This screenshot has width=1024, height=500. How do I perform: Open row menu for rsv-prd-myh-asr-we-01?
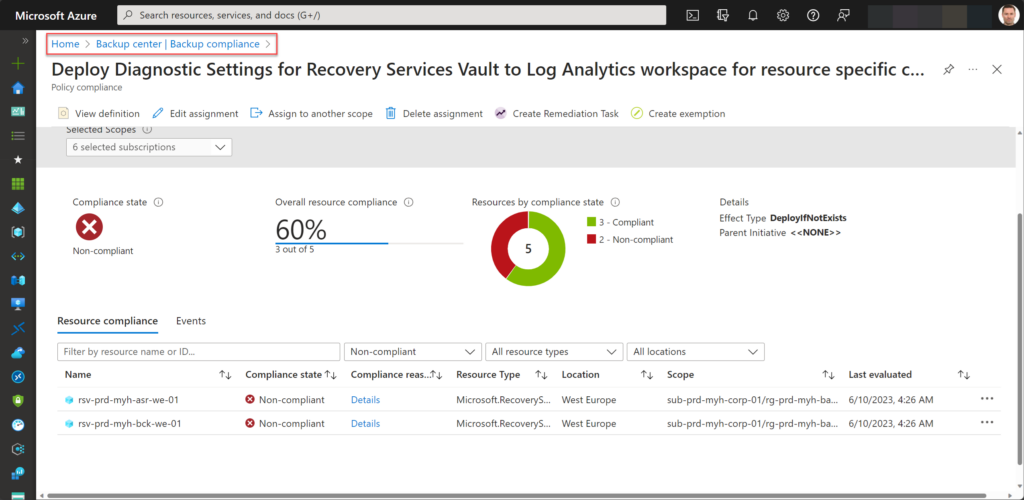[x=987, y=398]
